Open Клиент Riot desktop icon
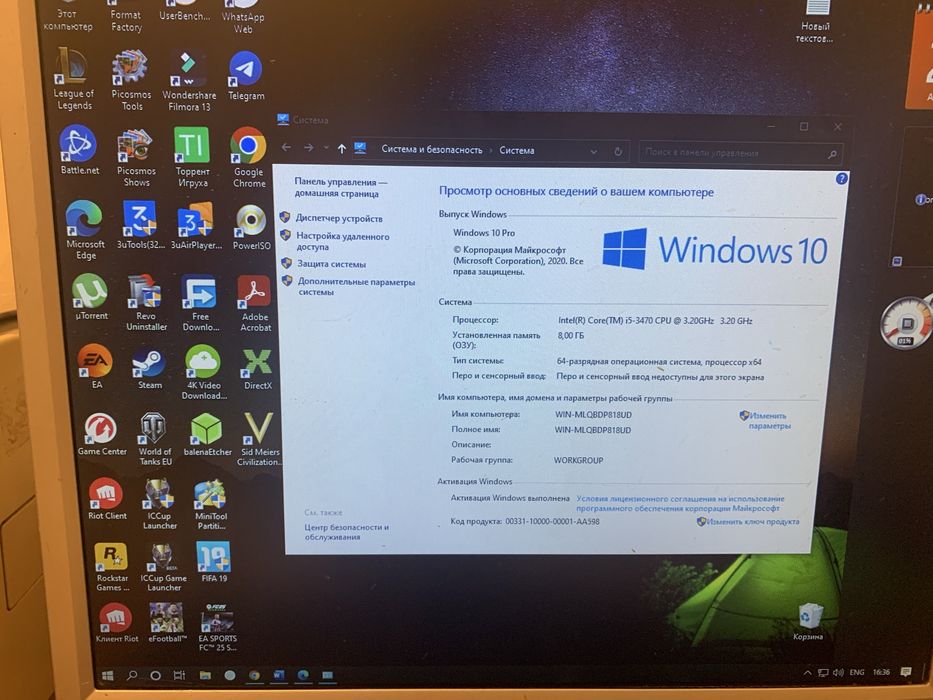 pos(117,622)
